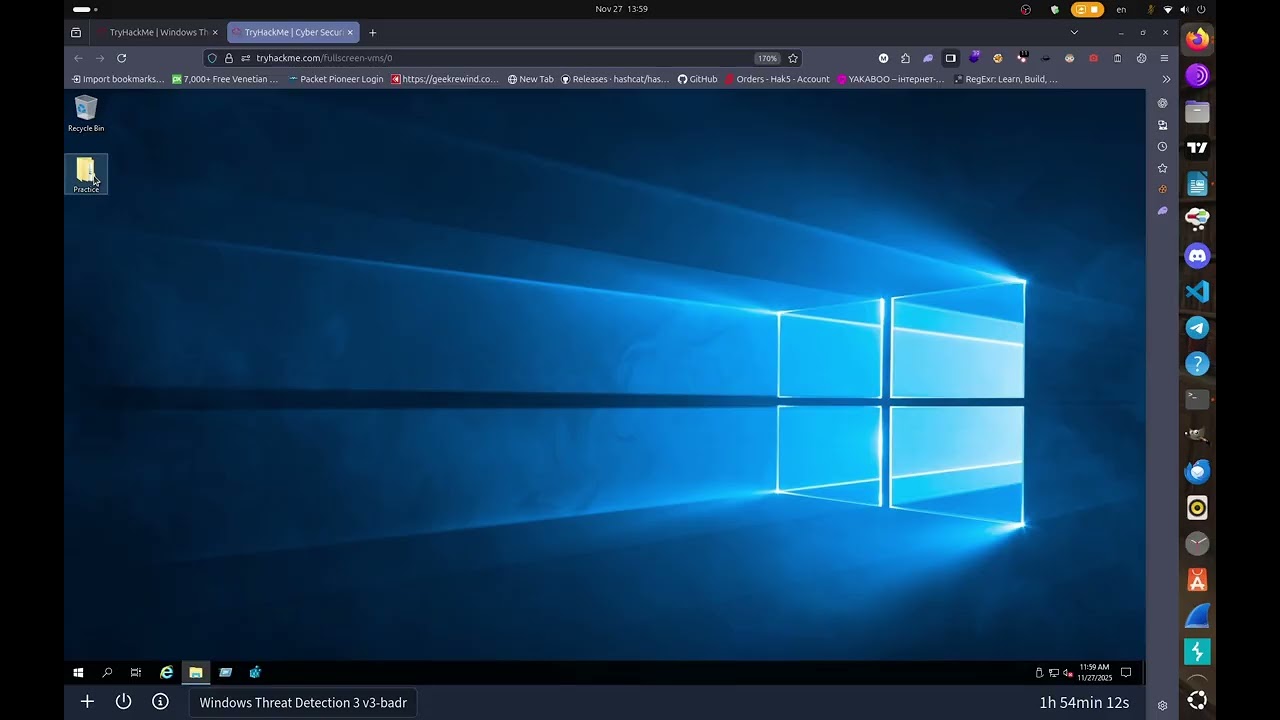Open the Nov 27 13:59 clock menu

(621, 9)
